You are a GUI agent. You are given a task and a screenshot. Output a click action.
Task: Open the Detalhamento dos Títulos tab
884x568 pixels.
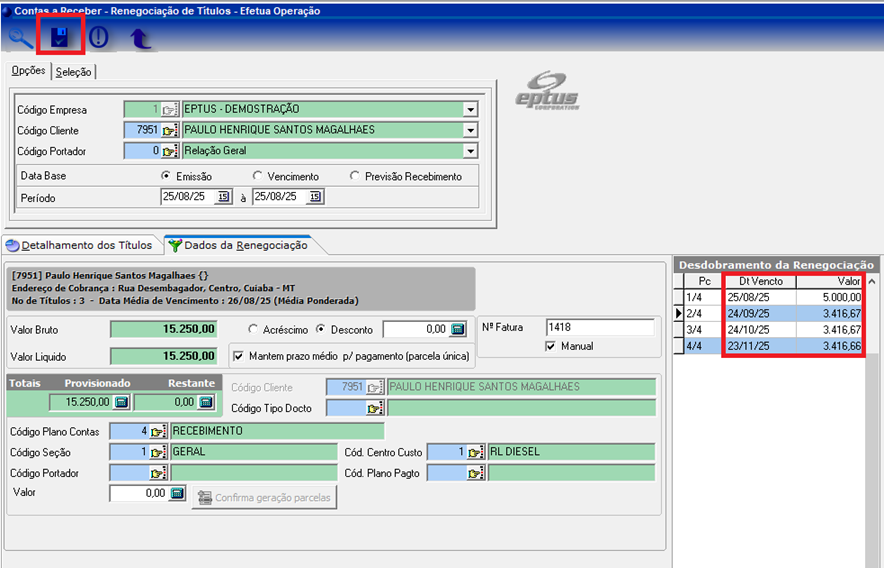point(80,245)
